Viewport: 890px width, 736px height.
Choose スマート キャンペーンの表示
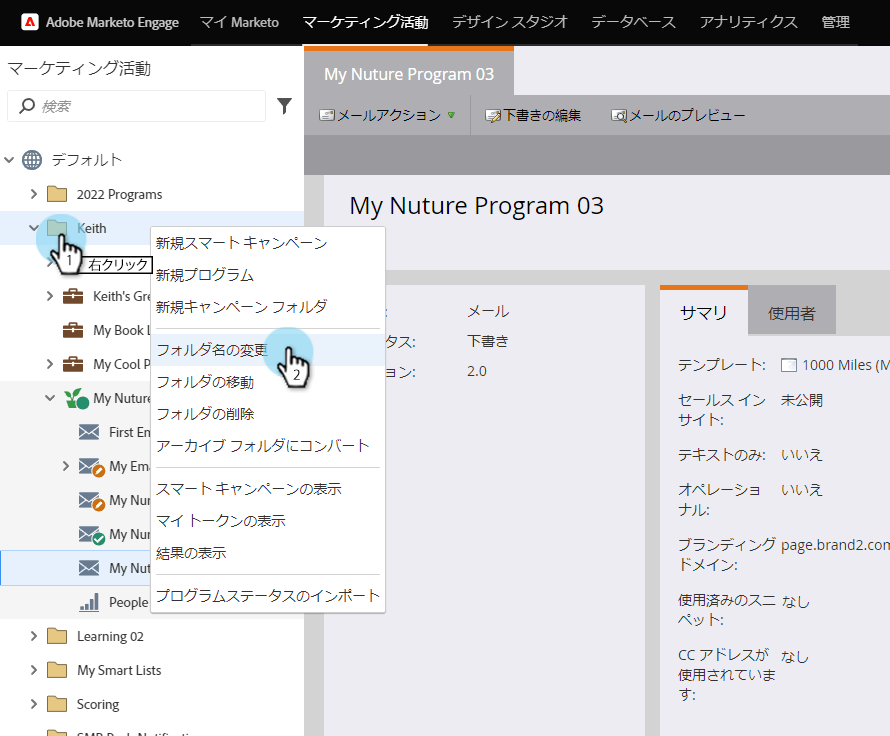[268, 489]
